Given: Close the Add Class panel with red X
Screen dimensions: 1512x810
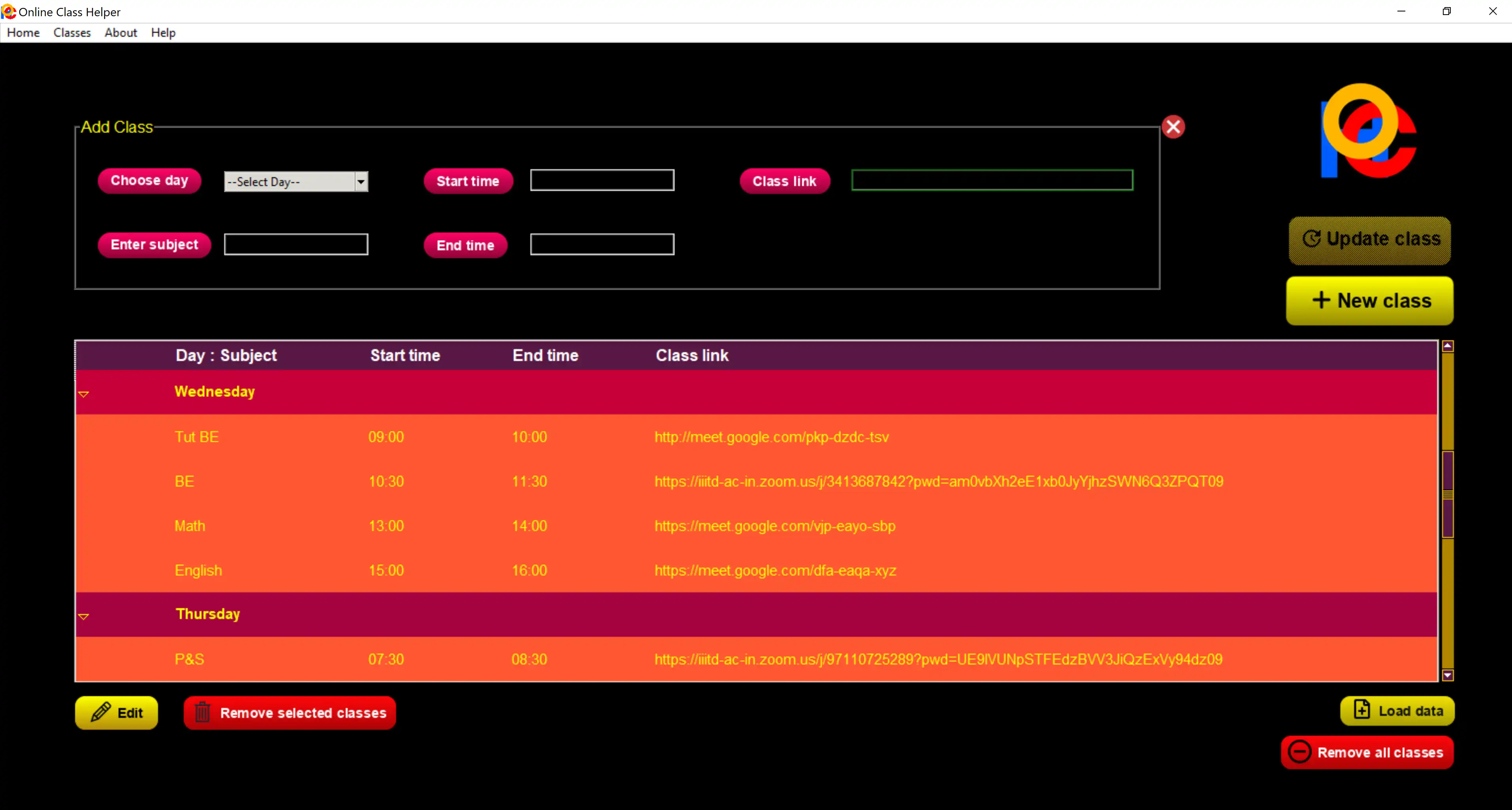Looking at the screenshot, I should [x=1173, y=126].
